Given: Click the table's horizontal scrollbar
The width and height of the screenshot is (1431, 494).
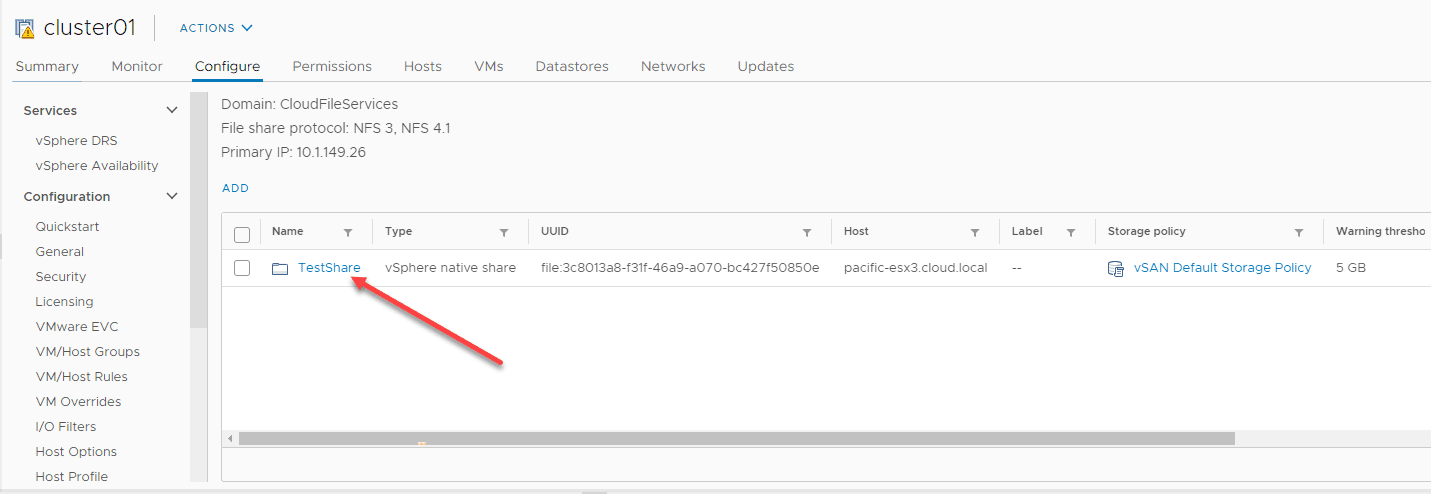Looking at the screenshot, I should click(737, 439).
